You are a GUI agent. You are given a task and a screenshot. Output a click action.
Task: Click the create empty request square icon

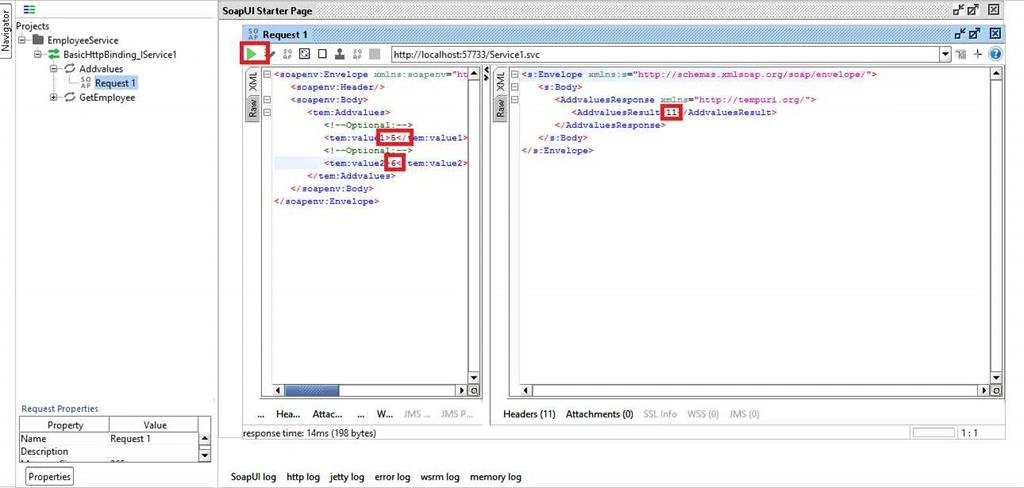coord(322,54)
